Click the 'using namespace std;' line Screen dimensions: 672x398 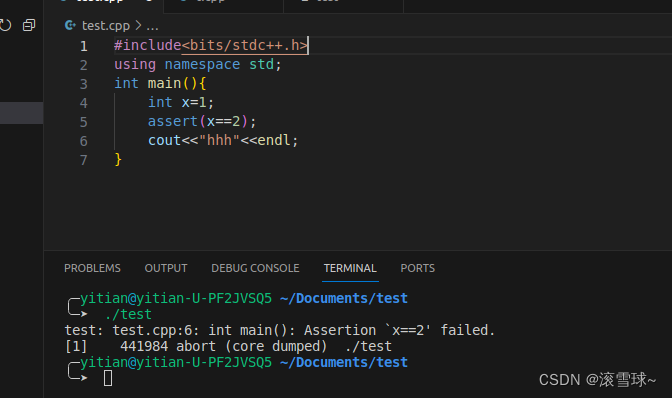(x=198, y=65)
